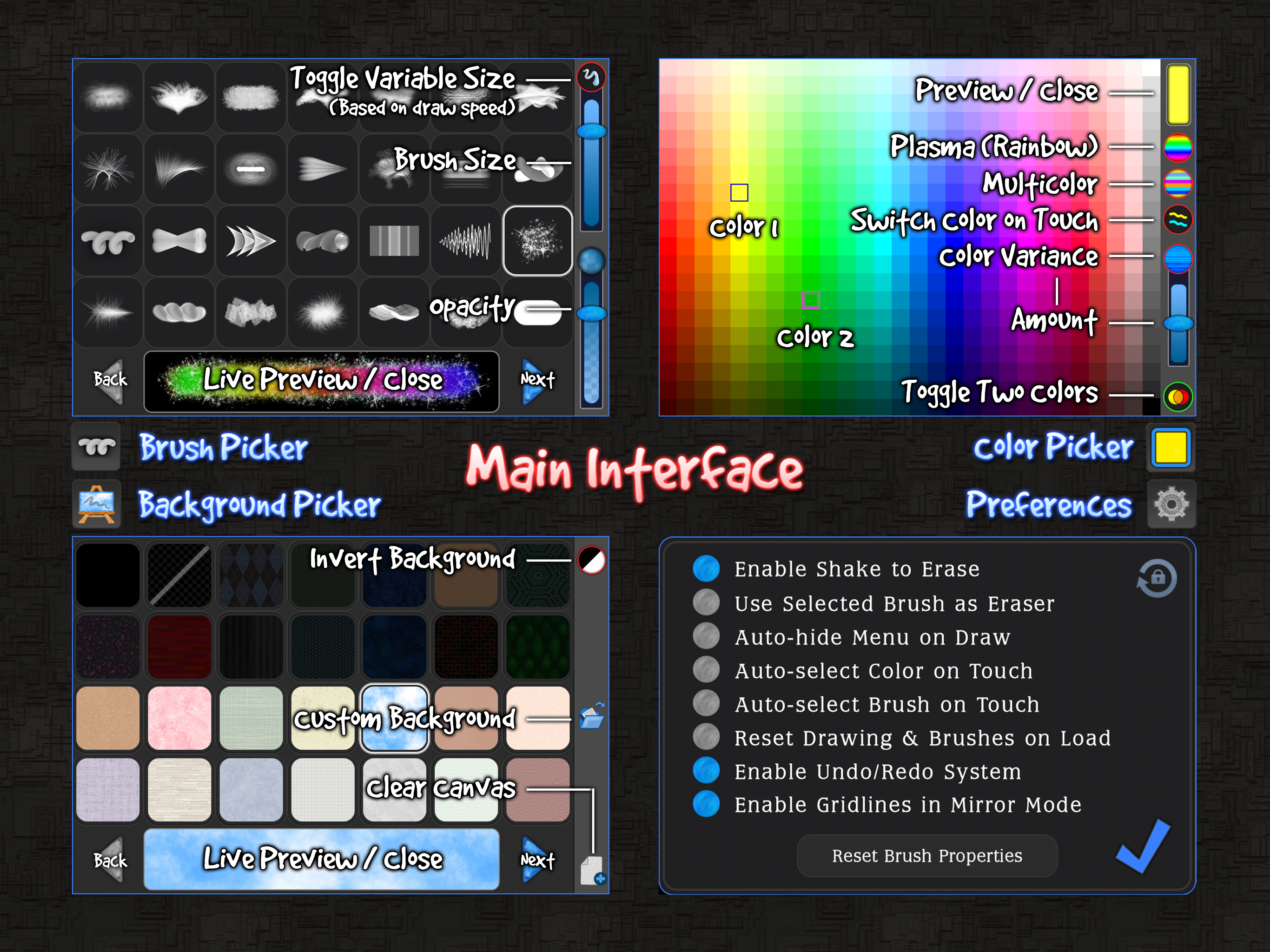The image size is (1270, 952).
Task: Select the cylinder tube brush
Action: [323, 241]
